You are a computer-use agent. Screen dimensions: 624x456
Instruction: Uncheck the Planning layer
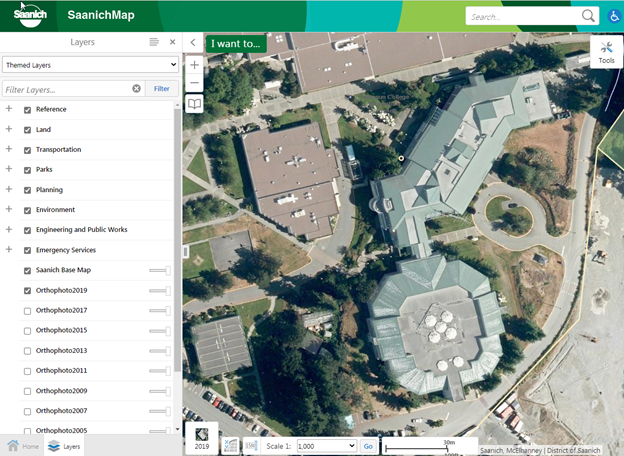pos(27,190)
